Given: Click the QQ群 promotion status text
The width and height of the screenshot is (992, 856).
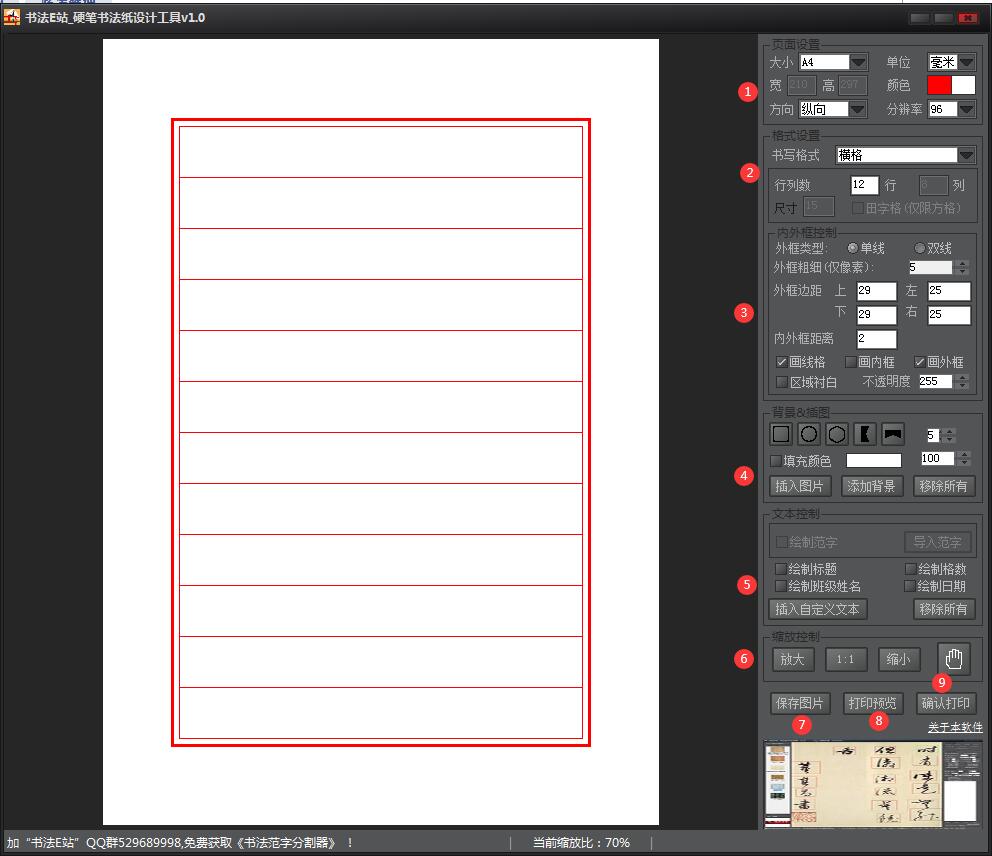Looking at the screenshot, I should point(180,843).
